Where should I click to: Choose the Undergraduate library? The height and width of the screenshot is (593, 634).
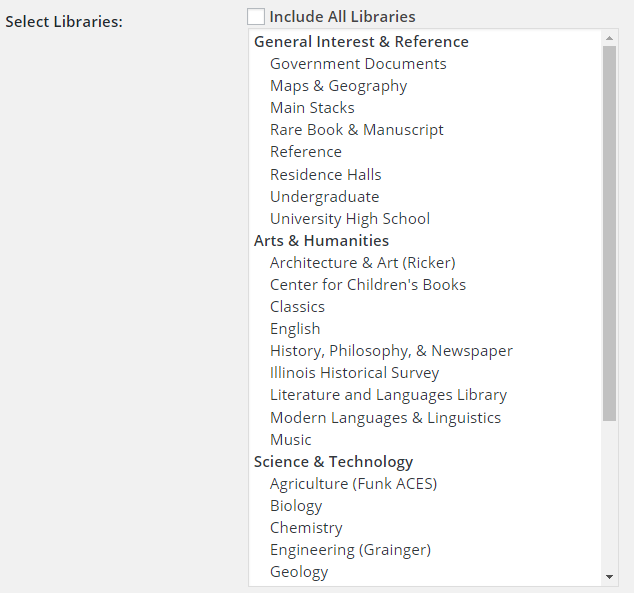pos(324,197)
